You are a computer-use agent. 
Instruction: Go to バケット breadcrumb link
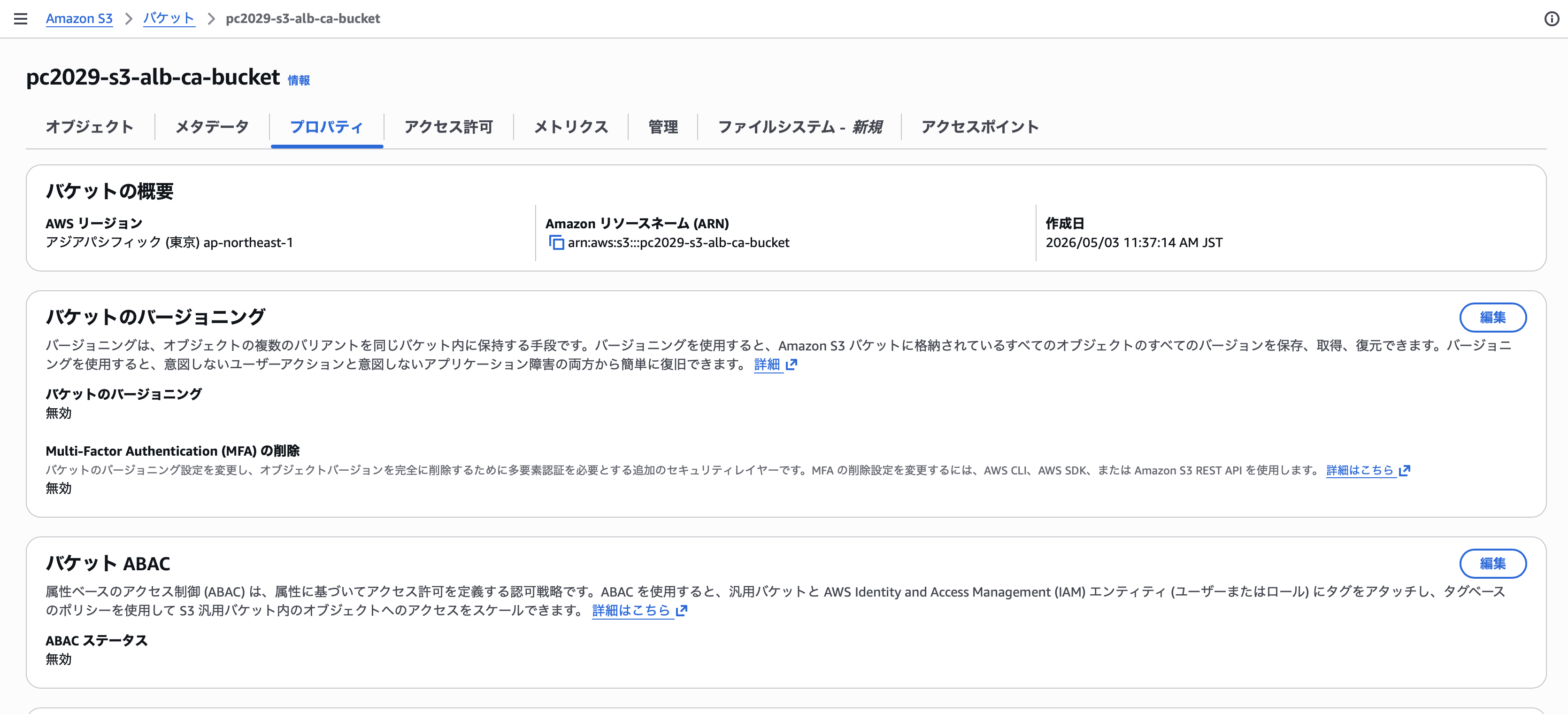click(x=169, y=18)
